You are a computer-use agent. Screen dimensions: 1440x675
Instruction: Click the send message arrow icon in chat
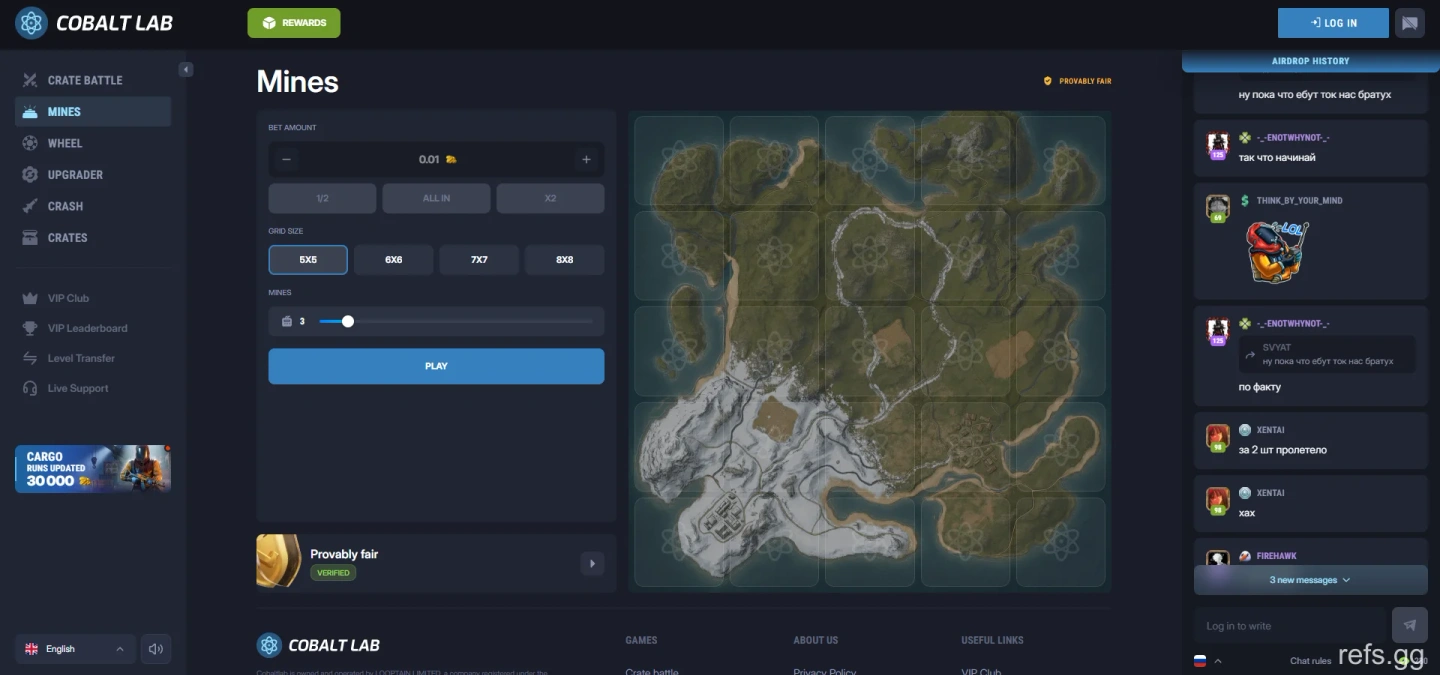pos(1410,625)
